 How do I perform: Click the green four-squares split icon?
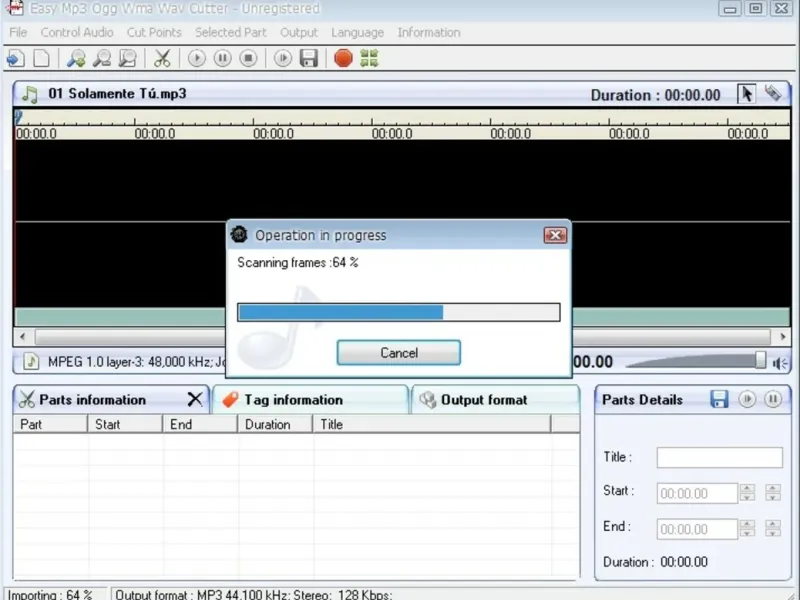(369, 58)
